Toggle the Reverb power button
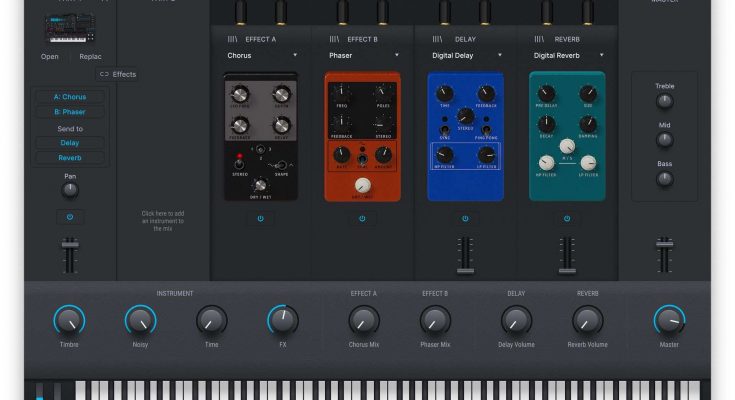 [x=567, y=218]
